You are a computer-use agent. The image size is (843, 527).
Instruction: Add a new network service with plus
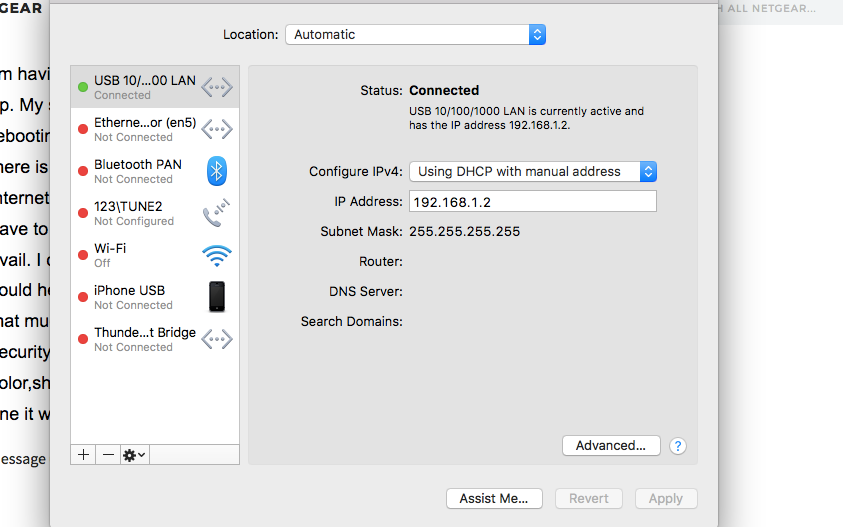pos(83,454)
